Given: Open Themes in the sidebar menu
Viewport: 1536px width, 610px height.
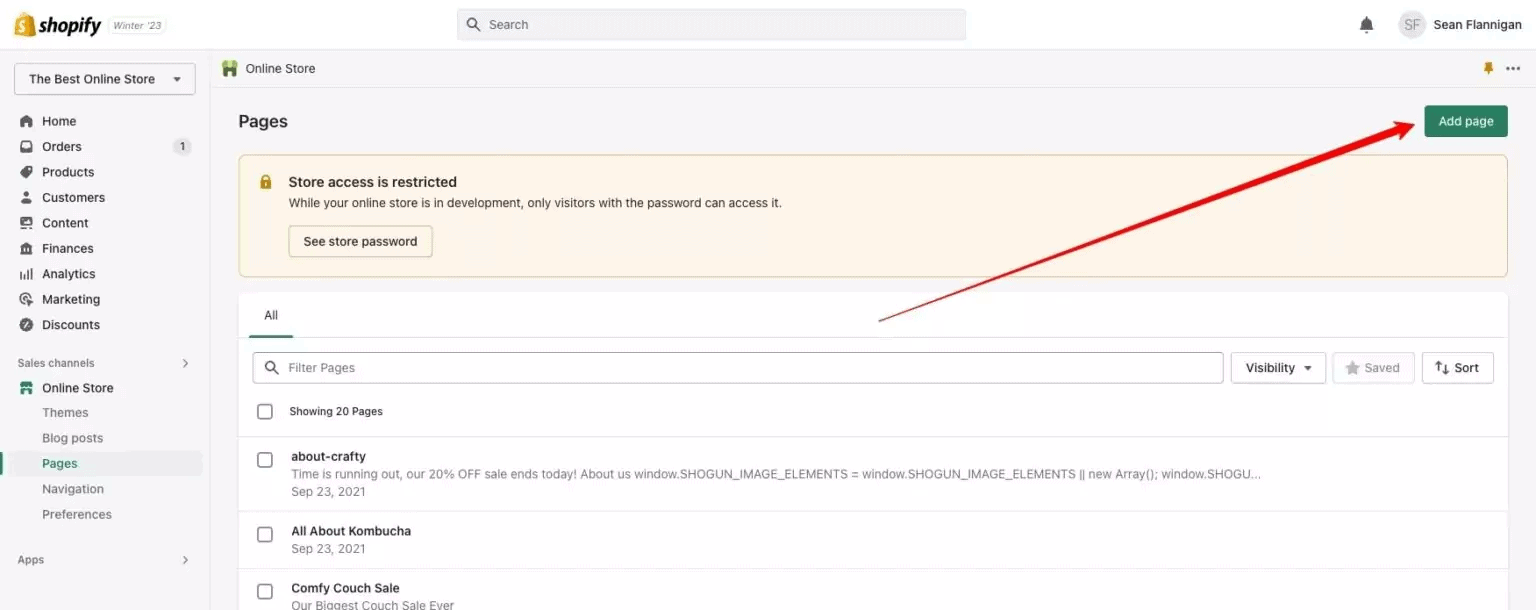Looking at the screenshot, I should pos(65,412).
